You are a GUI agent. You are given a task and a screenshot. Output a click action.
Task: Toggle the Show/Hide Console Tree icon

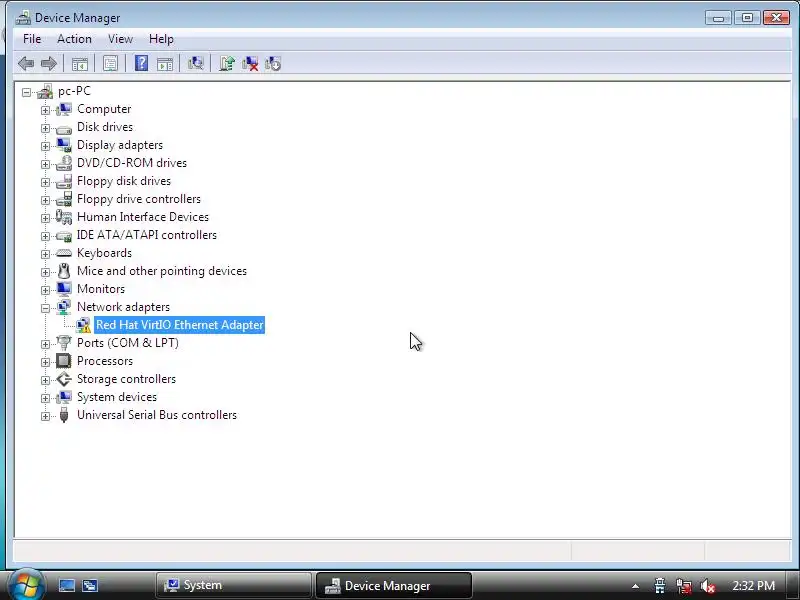tap(80, 64)
